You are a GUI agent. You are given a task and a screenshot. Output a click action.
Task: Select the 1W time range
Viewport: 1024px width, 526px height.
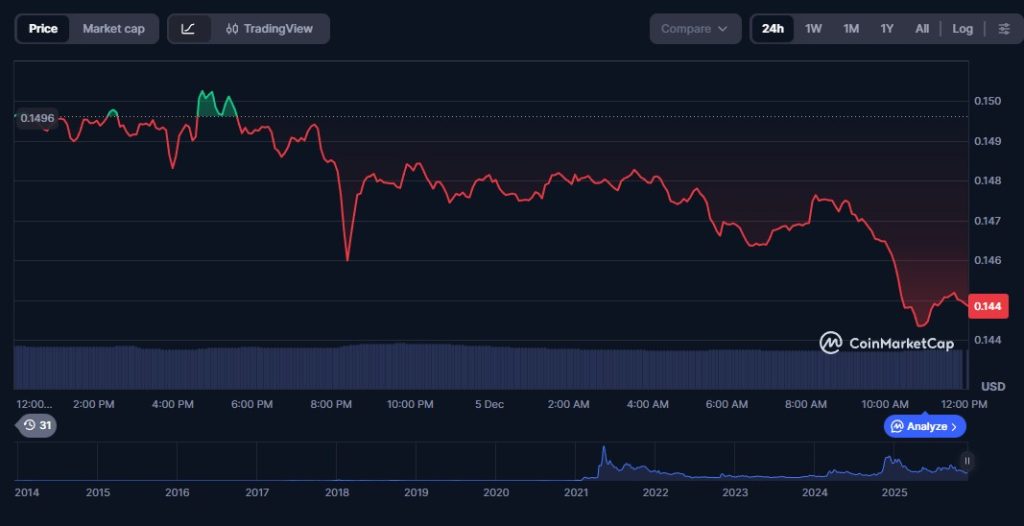(813, 29)
